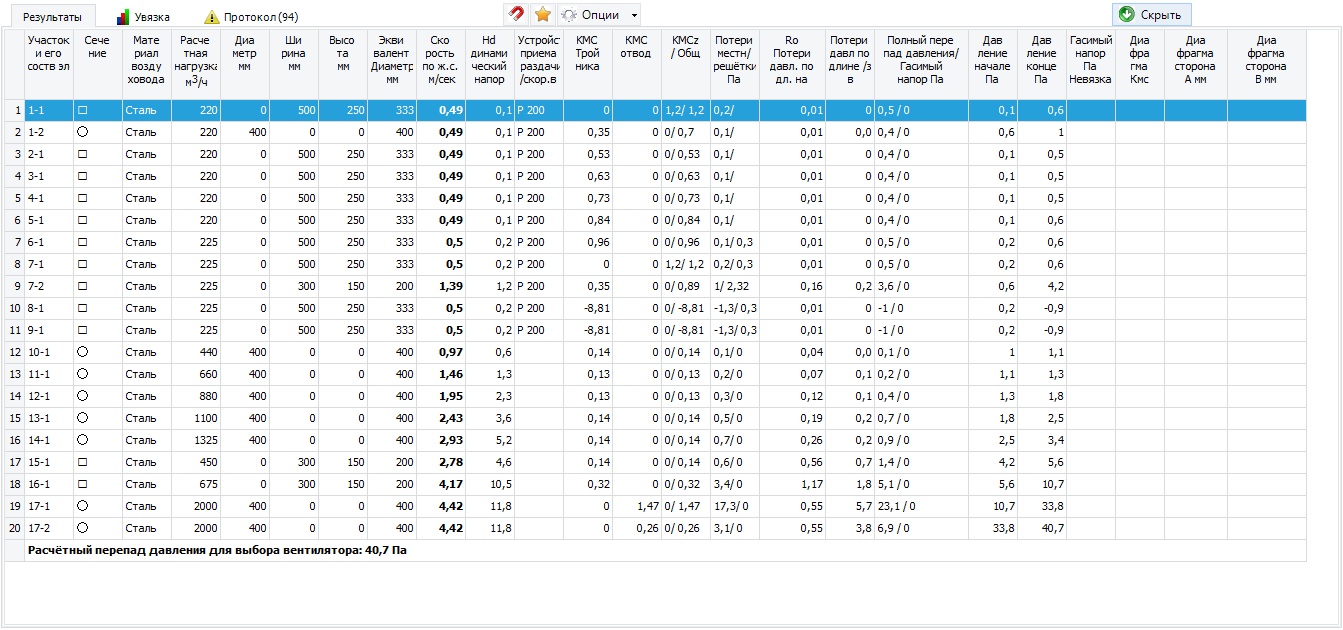The width and height of the screenshot is (1343, 630).
Task: Click the green arrow icon on Скрыть
Action: tap(1127, 15)
